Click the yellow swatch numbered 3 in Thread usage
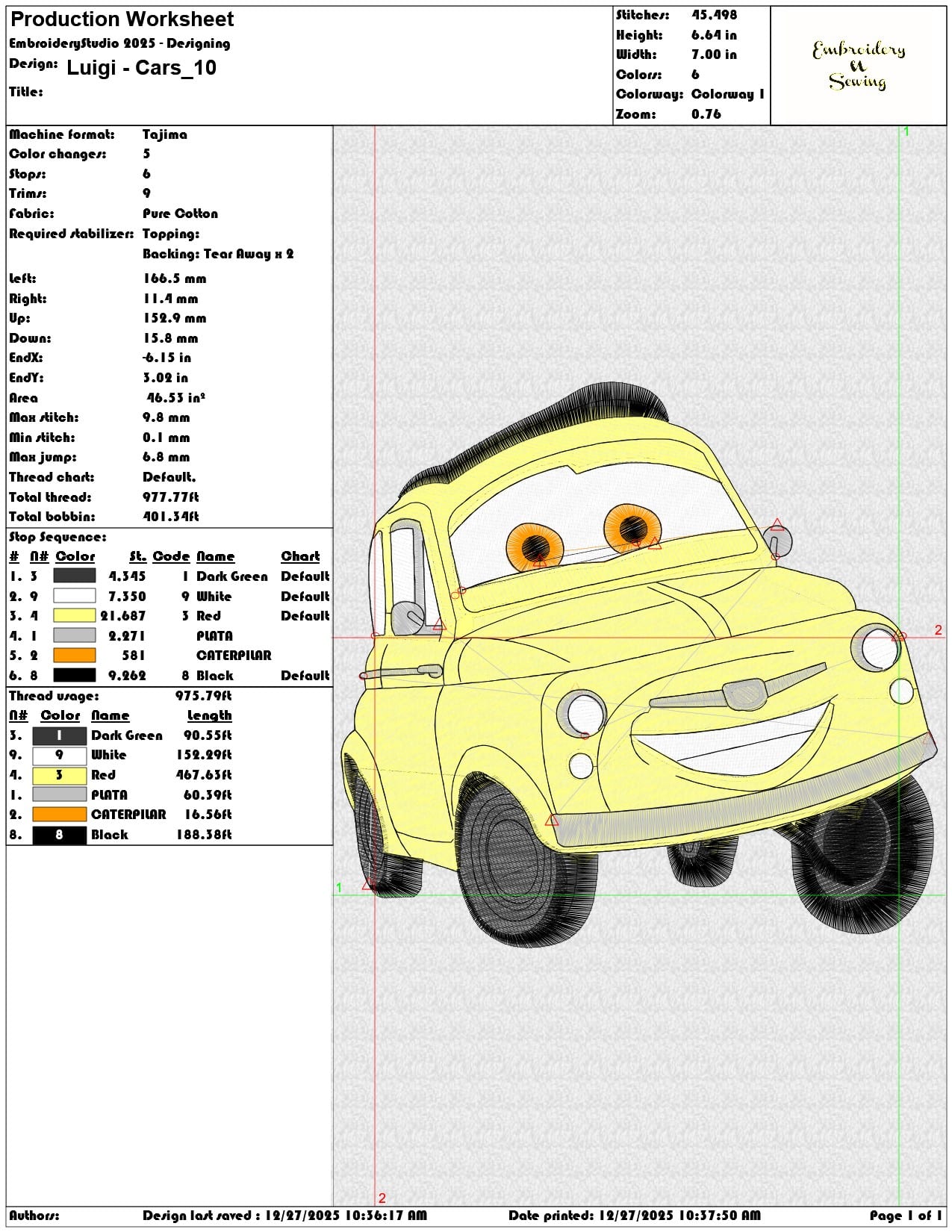This screenshot has height=1232, width=952. (x=60, y=775)
